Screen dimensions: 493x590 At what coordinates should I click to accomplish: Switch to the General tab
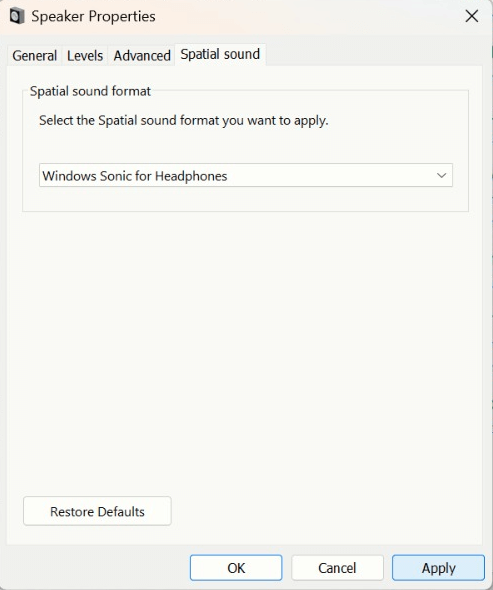pyautogui.click(x=35, y=56)
